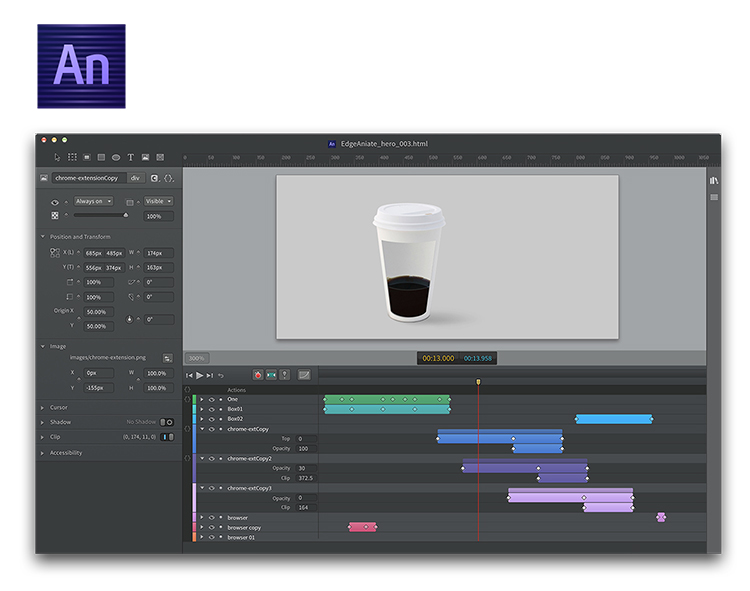Open the 'Always on' display dropdown
Screen dimensions: 750x591
[x=93, y=201]
